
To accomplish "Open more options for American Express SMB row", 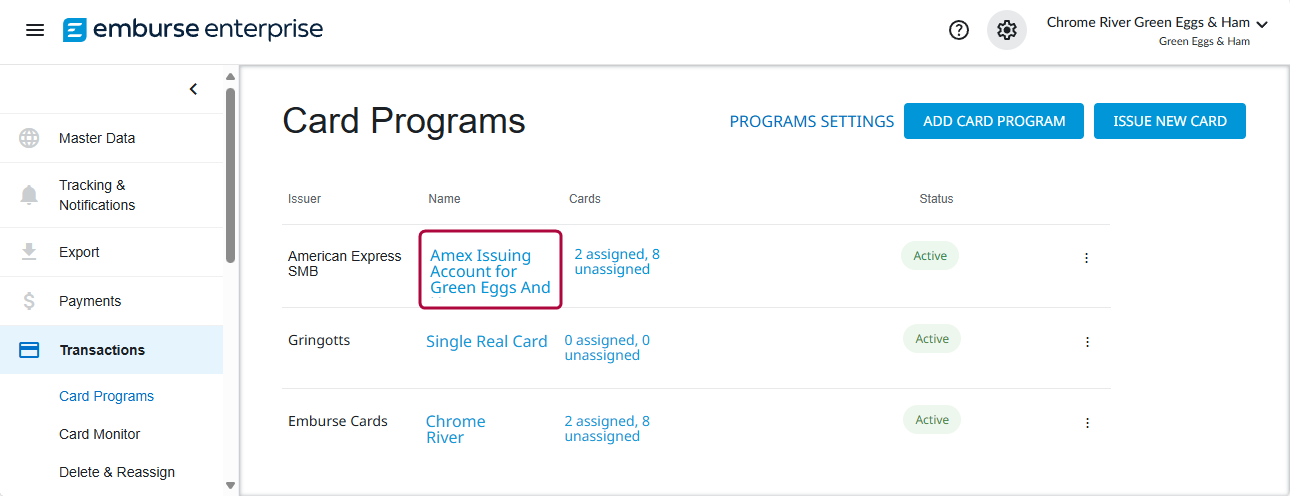I will (x=1086, y=258).
